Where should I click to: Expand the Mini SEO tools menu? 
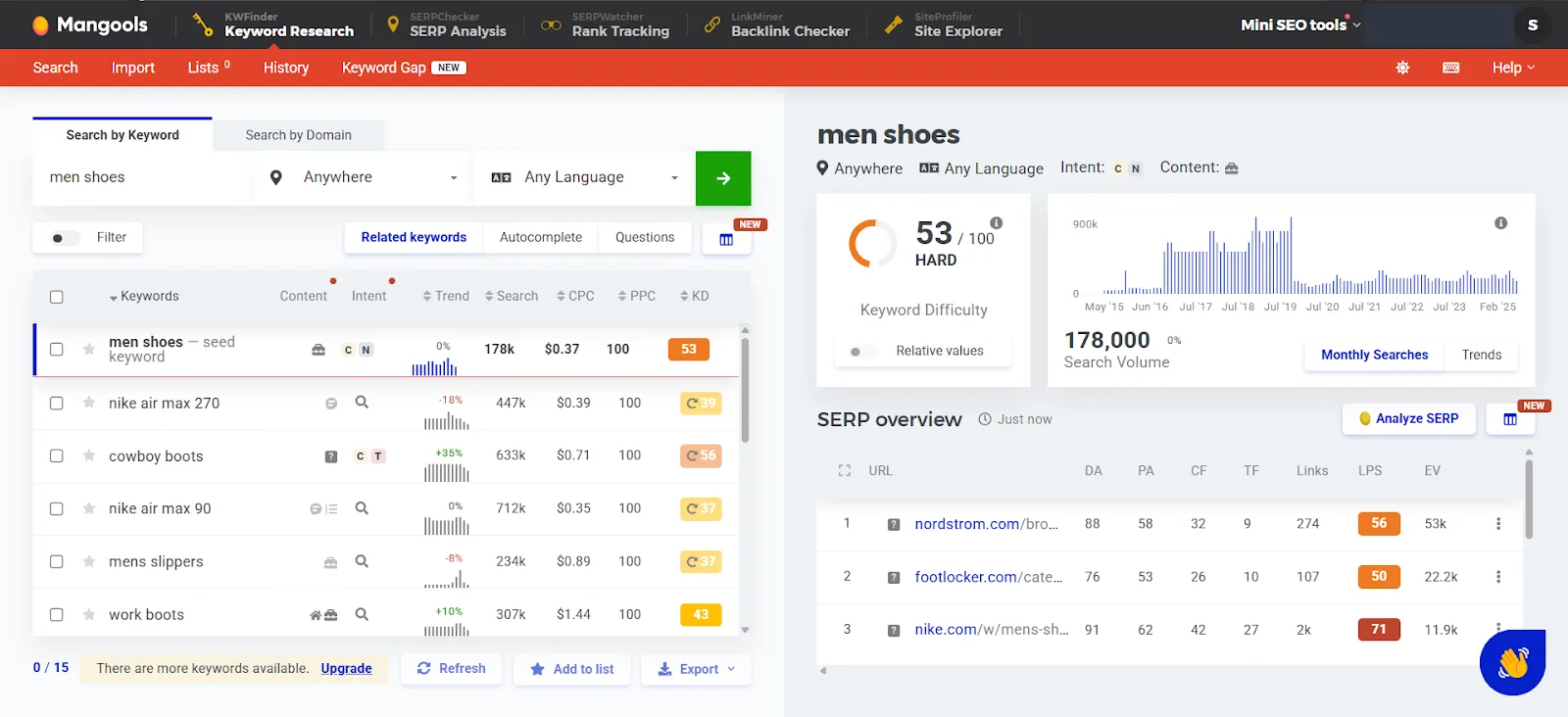(x=1300, y=24)
